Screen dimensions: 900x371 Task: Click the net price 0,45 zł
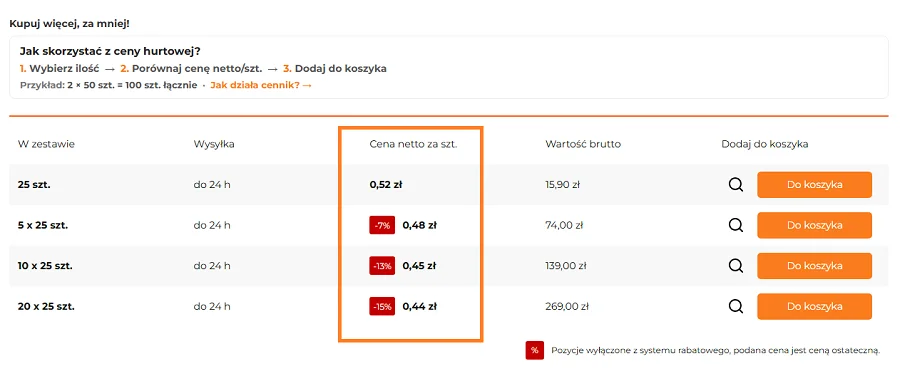coord(420,266)
